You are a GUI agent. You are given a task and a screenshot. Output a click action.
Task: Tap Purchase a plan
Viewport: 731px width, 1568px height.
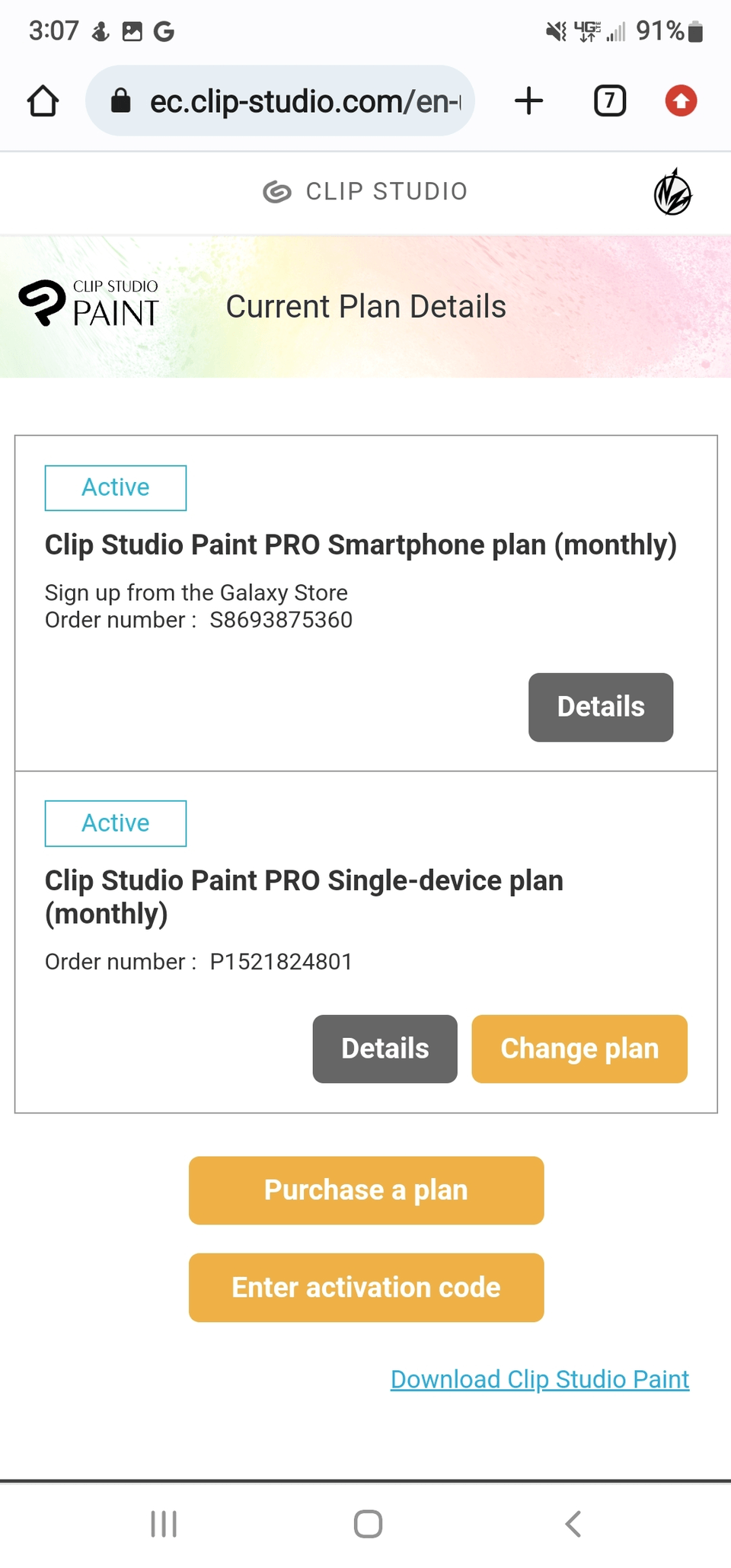click(x=365, y=1190)
